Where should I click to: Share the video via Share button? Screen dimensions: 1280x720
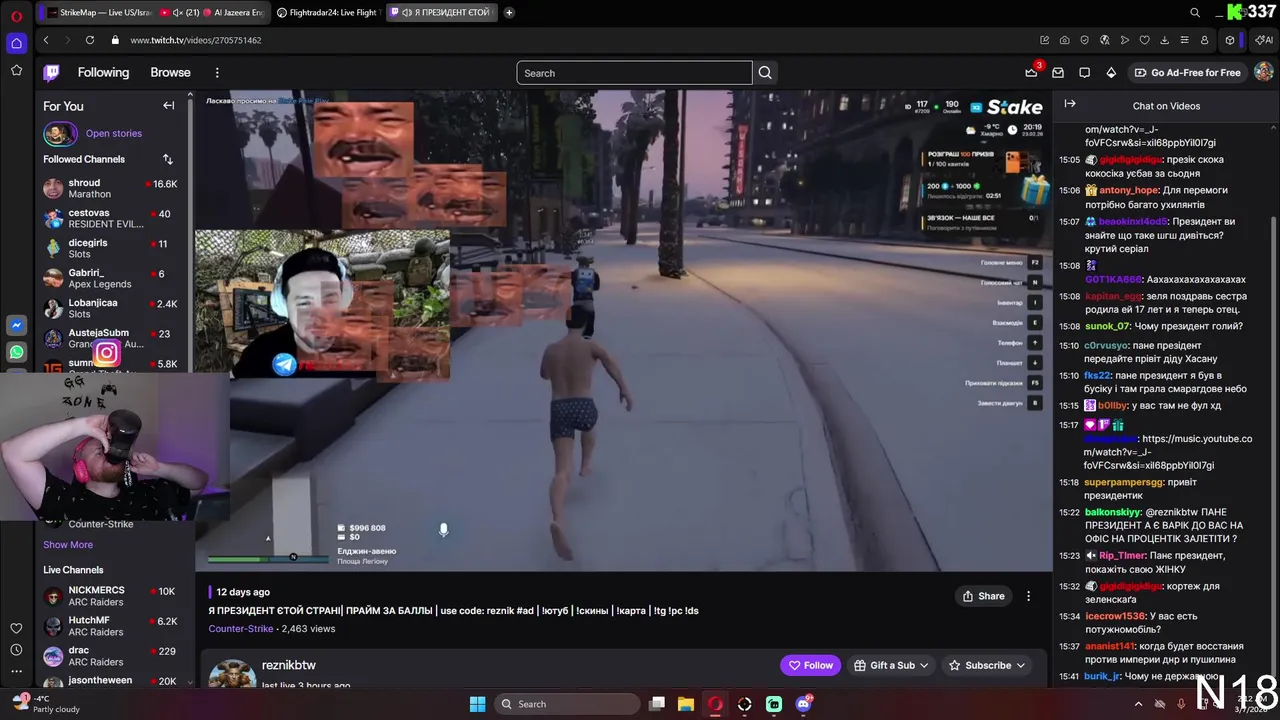(x=983, y=596)
